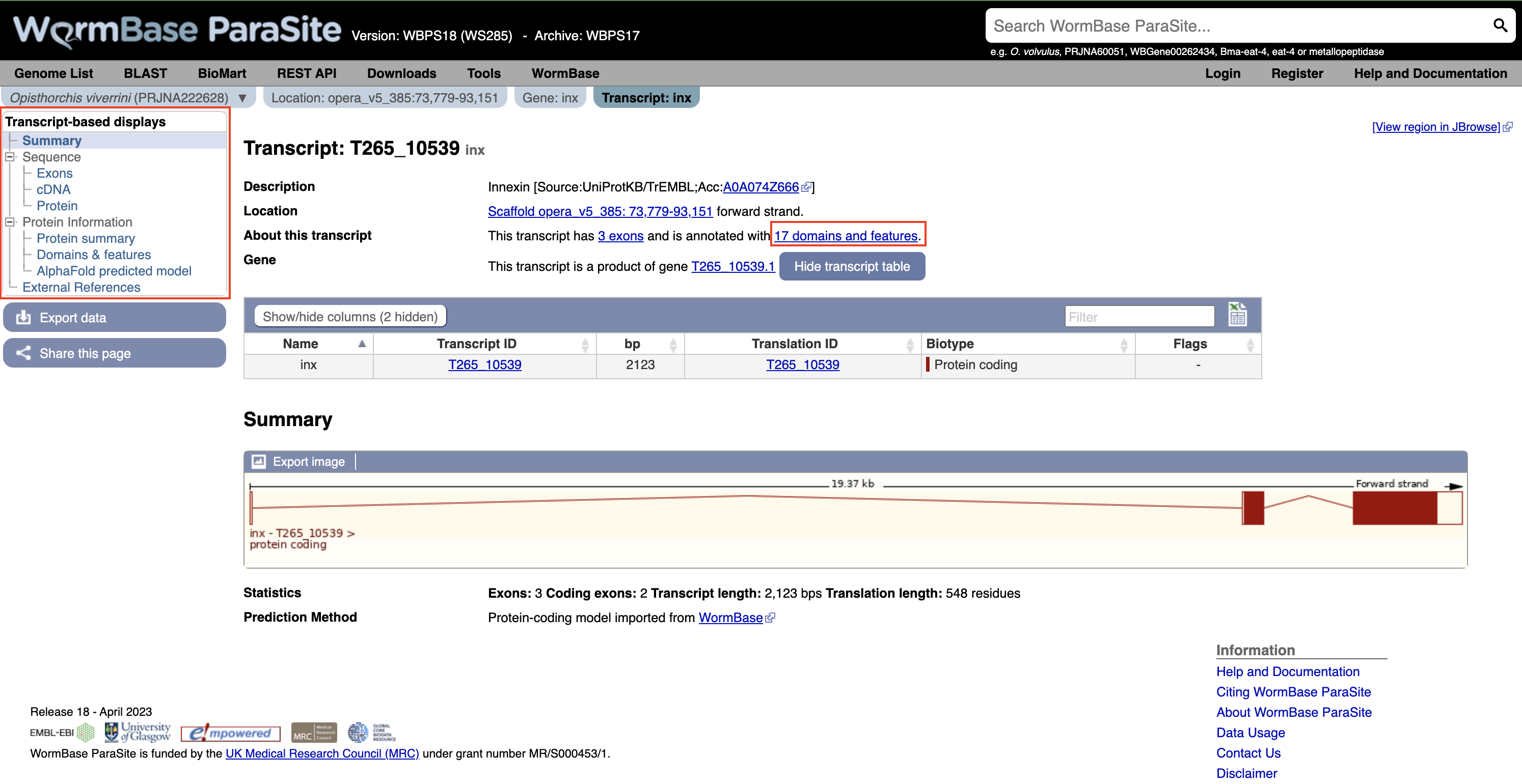Open External References in sidebar

click(x=81, y=287)
